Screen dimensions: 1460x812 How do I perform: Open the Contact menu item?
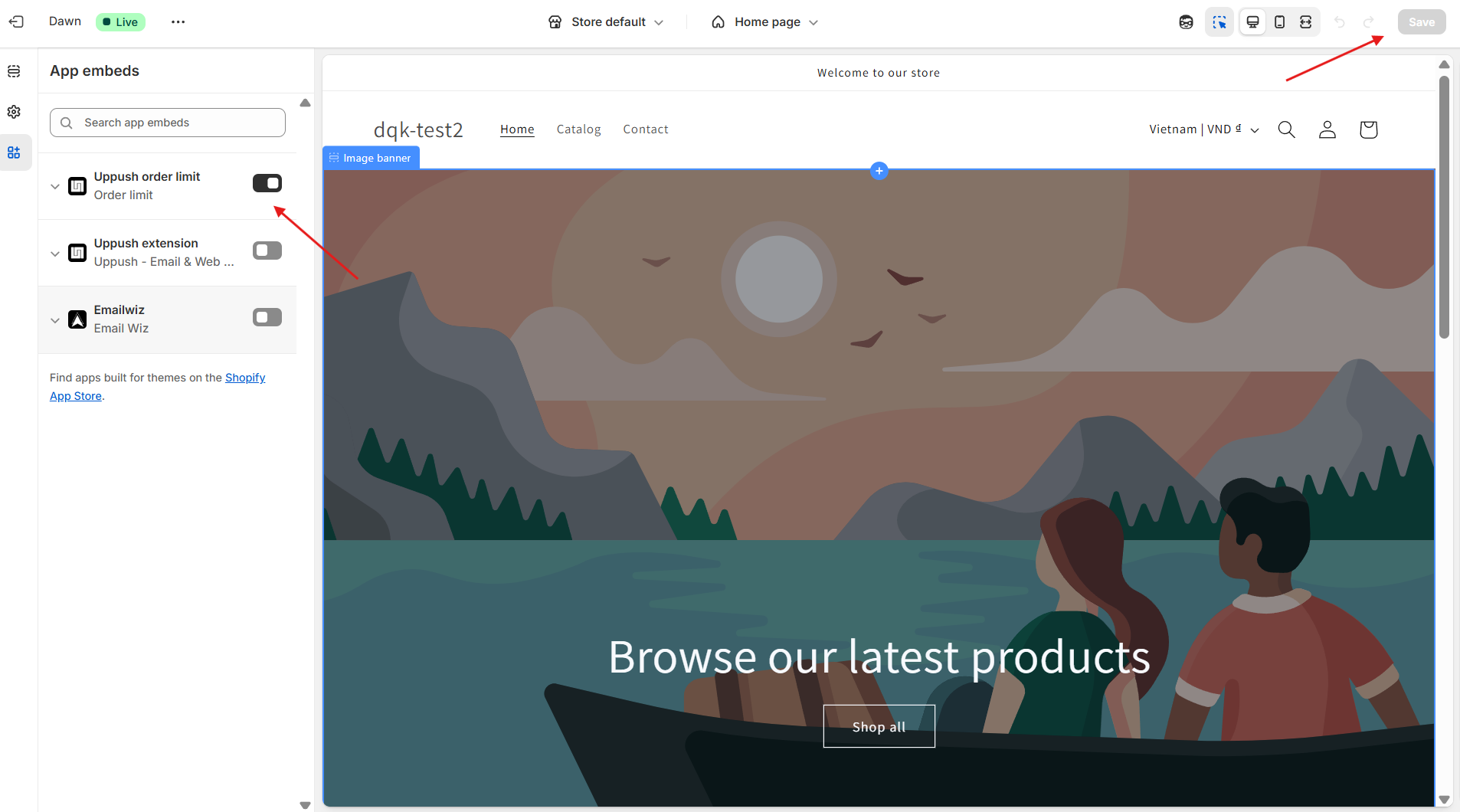point(645,129)
